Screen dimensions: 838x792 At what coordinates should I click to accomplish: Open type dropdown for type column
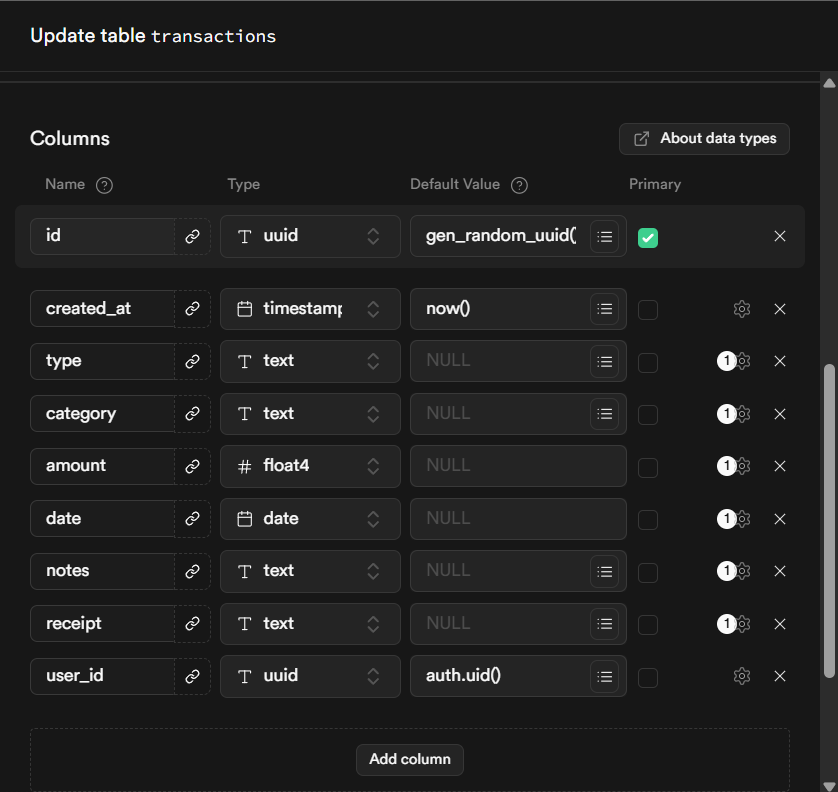pyautogui.click(x=310, y=361)
